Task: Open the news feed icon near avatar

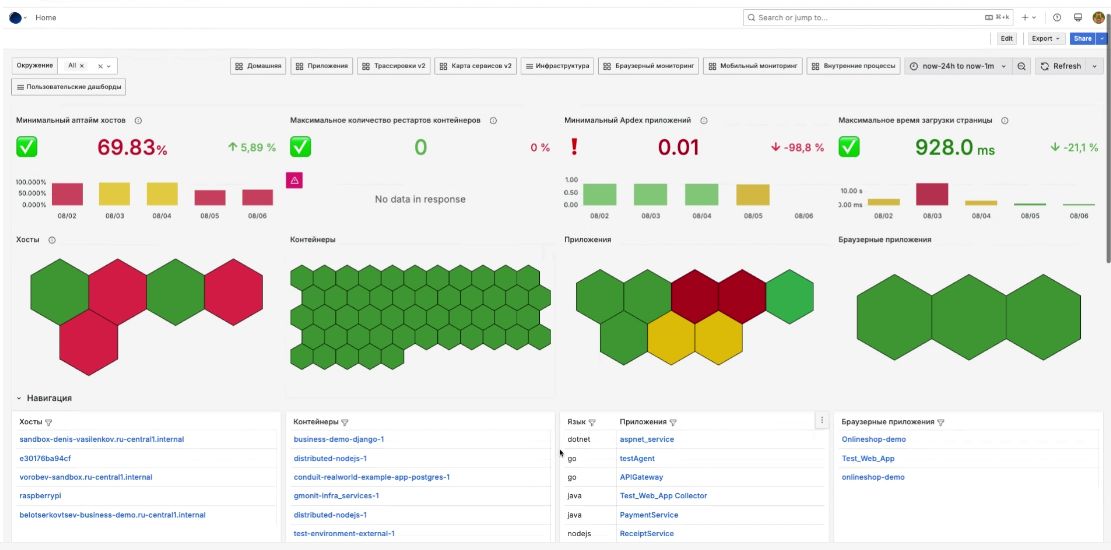Action: (x=1078, y=18)
